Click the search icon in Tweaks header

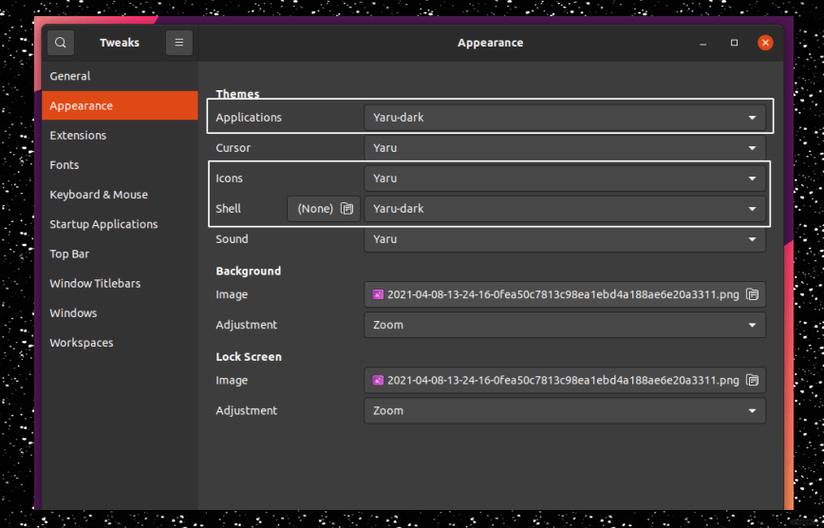coord(61,43)
